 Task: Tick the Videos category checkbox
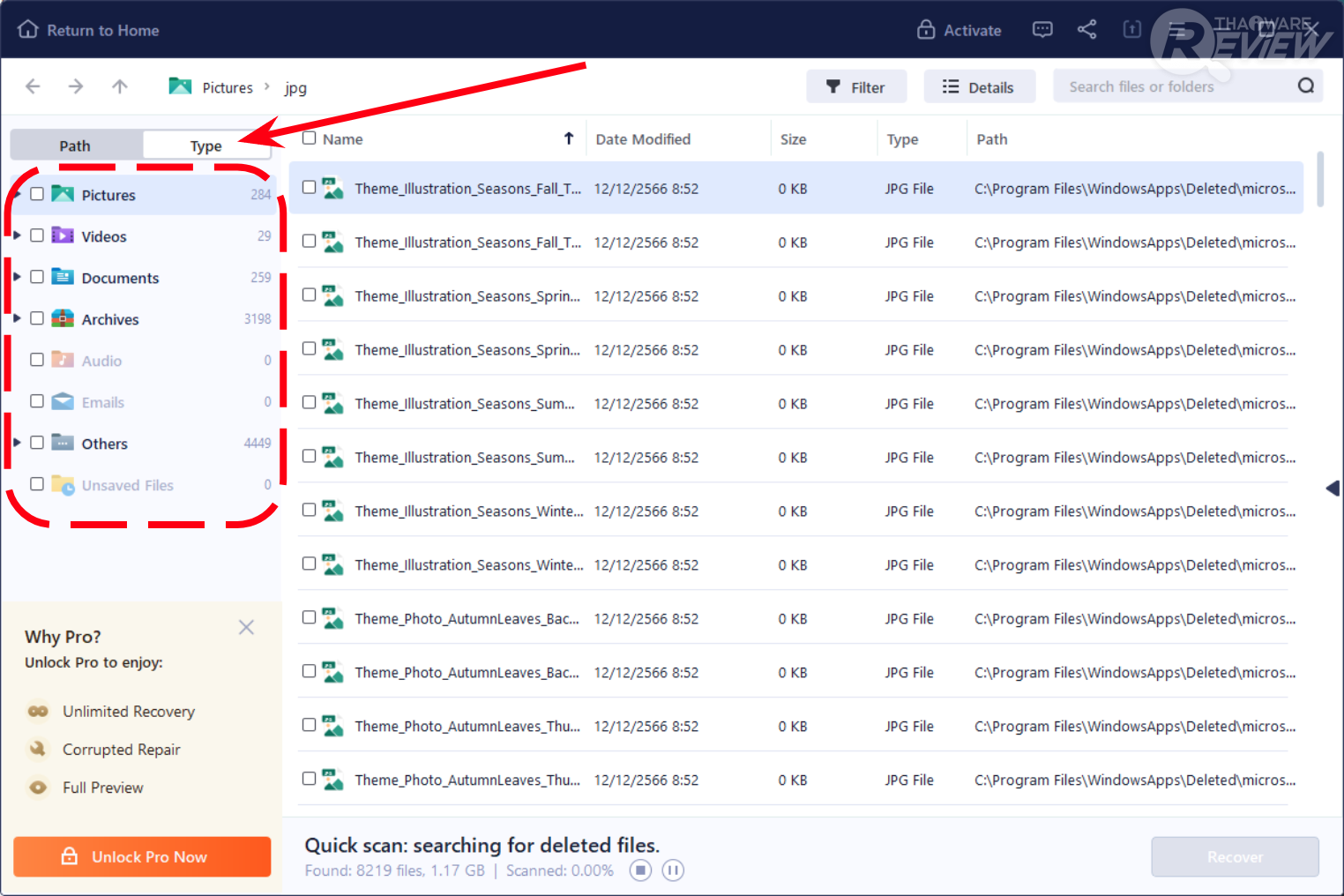[37, 235]
